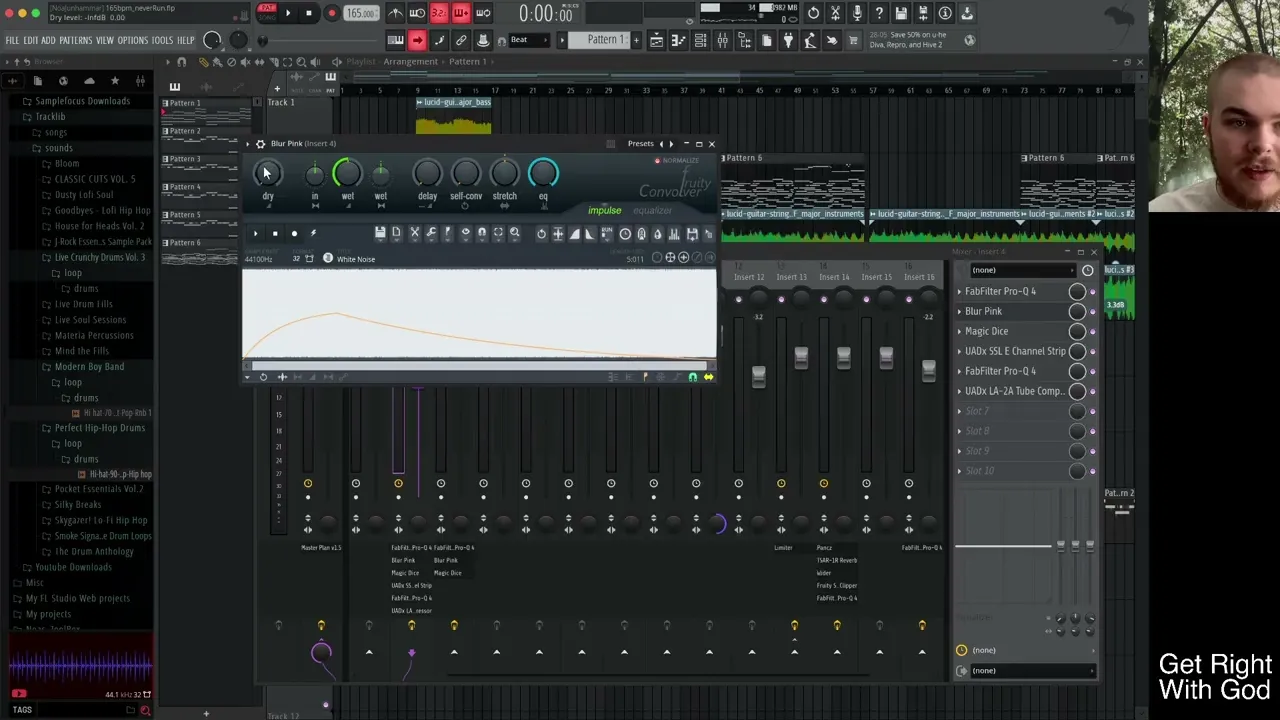Expand the Blur Pink slot arrow
This screenshot has height=720, width=1280.
click(959, 312)
